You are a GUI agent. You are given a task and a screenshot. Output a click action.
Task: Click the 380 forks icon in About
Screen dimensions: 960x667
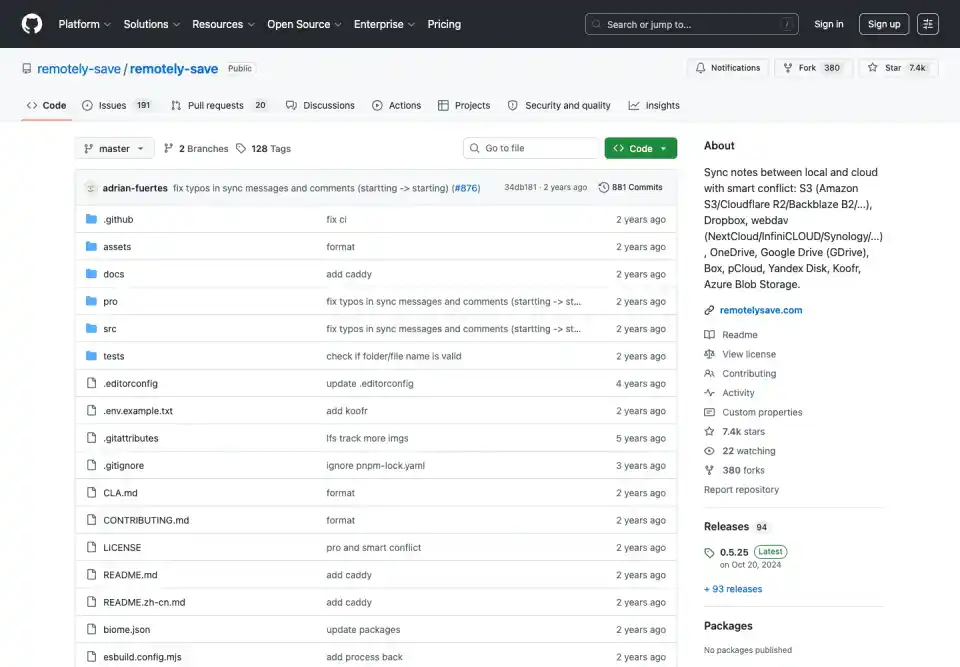[x=709, y=470]
